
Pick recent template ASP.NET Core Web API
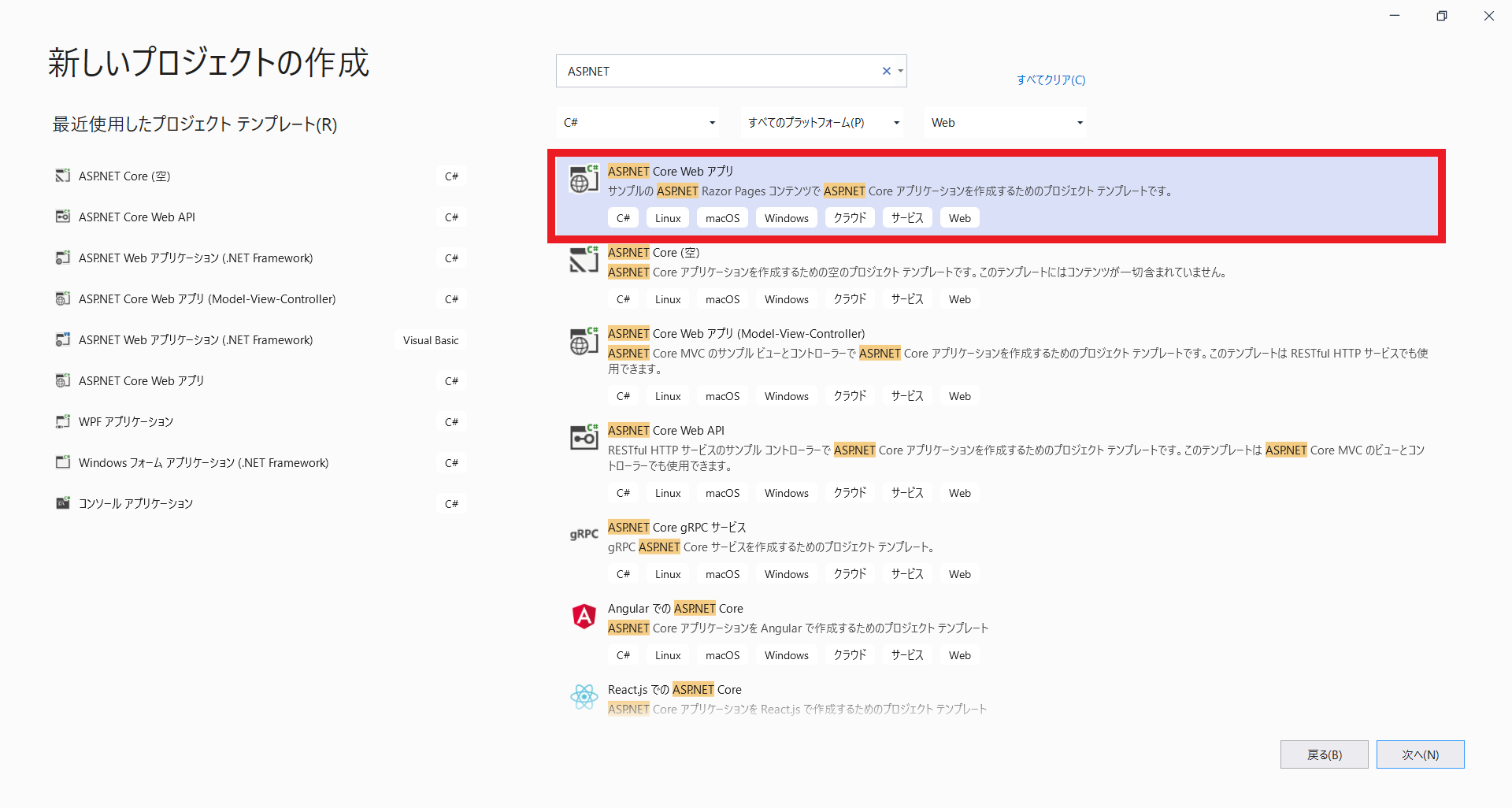point(137,217)
